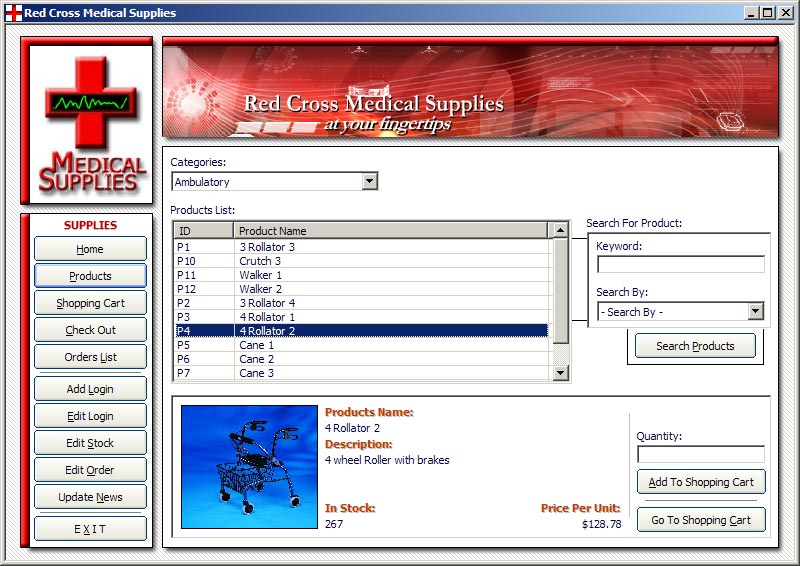The height and width of the screenshot is (566, 800).
Task: Open the Categories dropdown
Action: pyautogui.click(x=369, y=182)
